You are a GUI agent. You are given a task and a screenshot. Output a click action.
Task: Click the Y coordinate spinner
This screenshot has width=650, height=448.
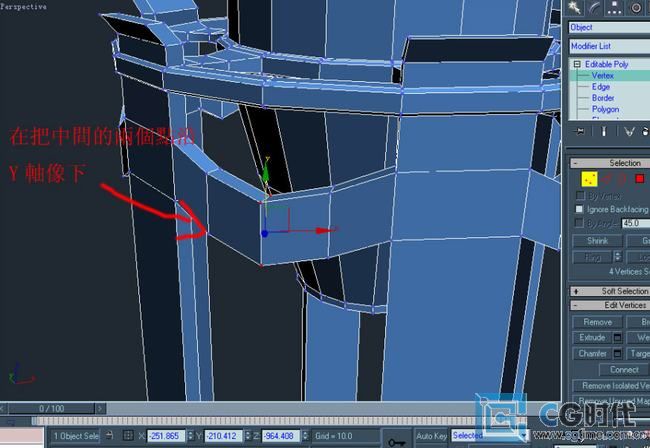(x=247, y=436)
